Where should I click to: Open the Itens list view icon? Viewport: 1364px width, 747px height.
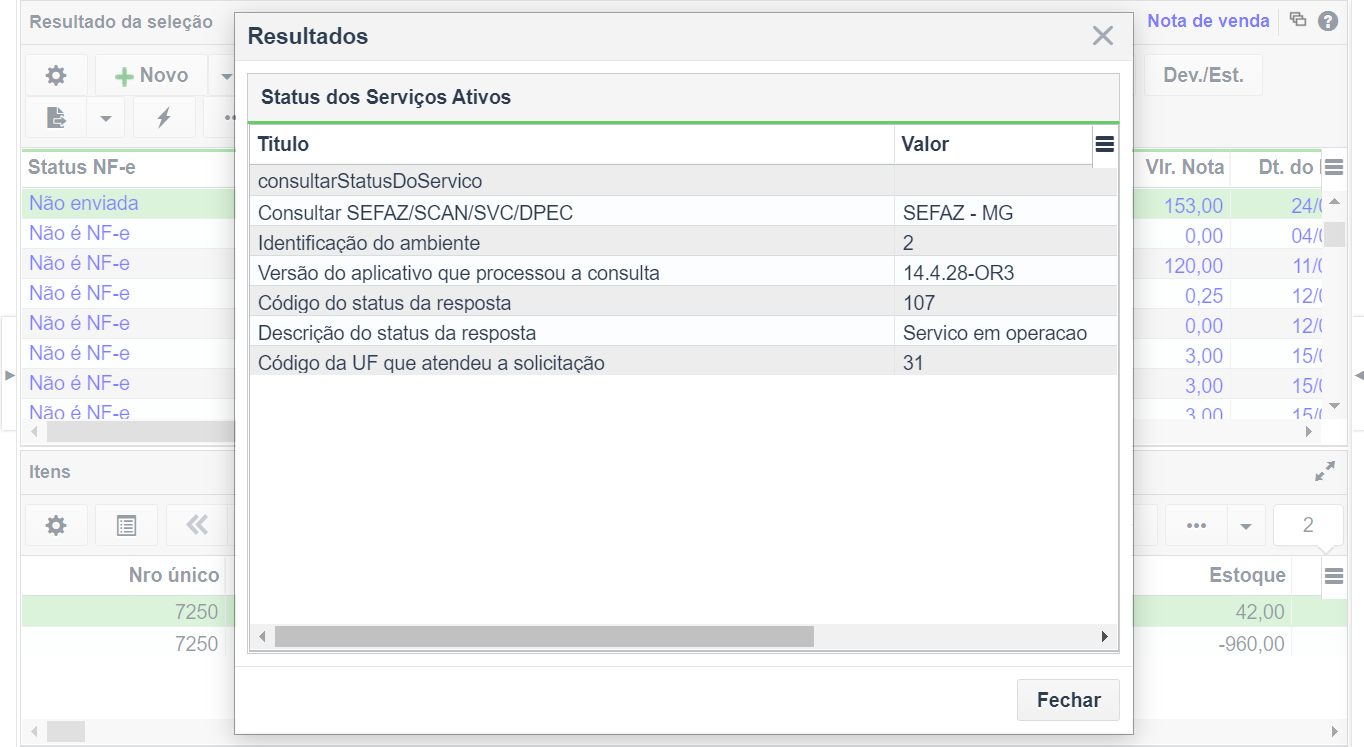coord(126,526)
